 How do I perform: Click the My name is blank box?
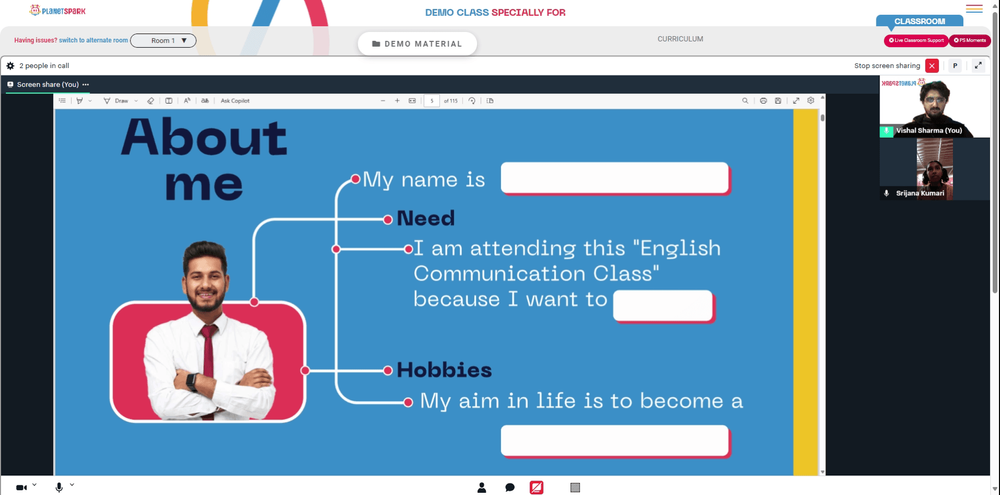[615, 177]
